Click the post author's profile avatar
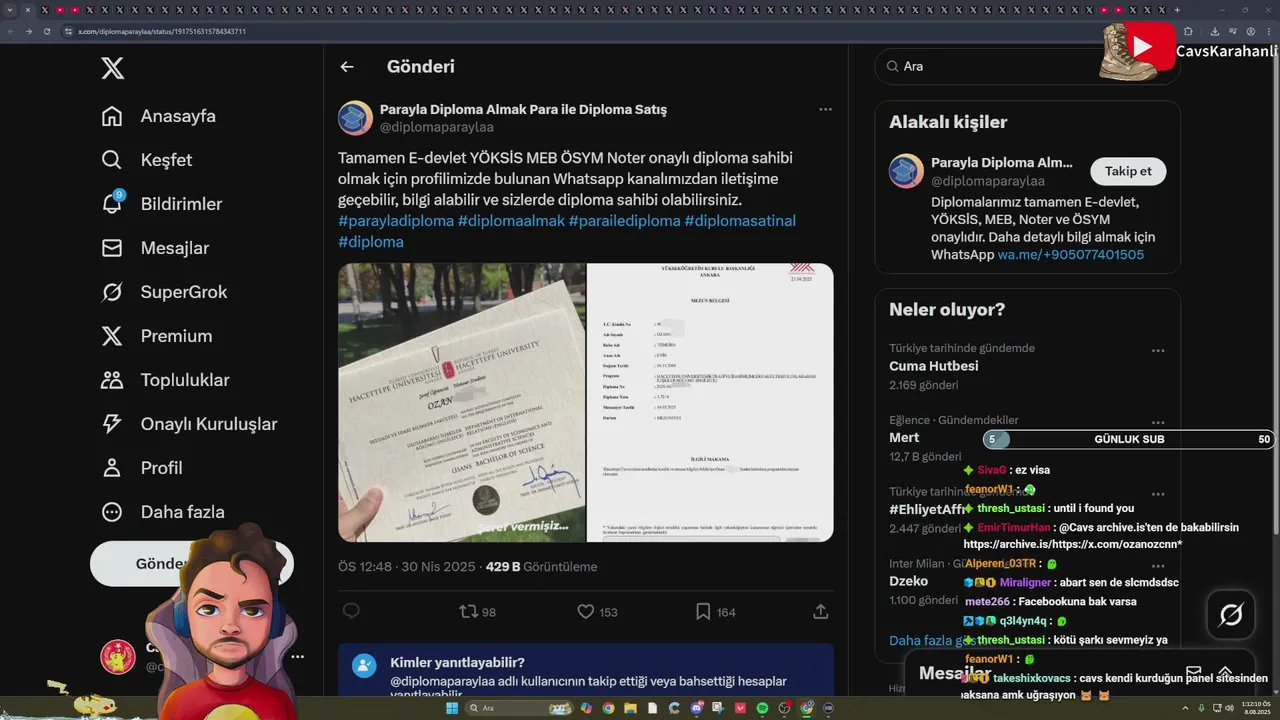Viewport: 1280px width, 720px height. pos(355,118)
